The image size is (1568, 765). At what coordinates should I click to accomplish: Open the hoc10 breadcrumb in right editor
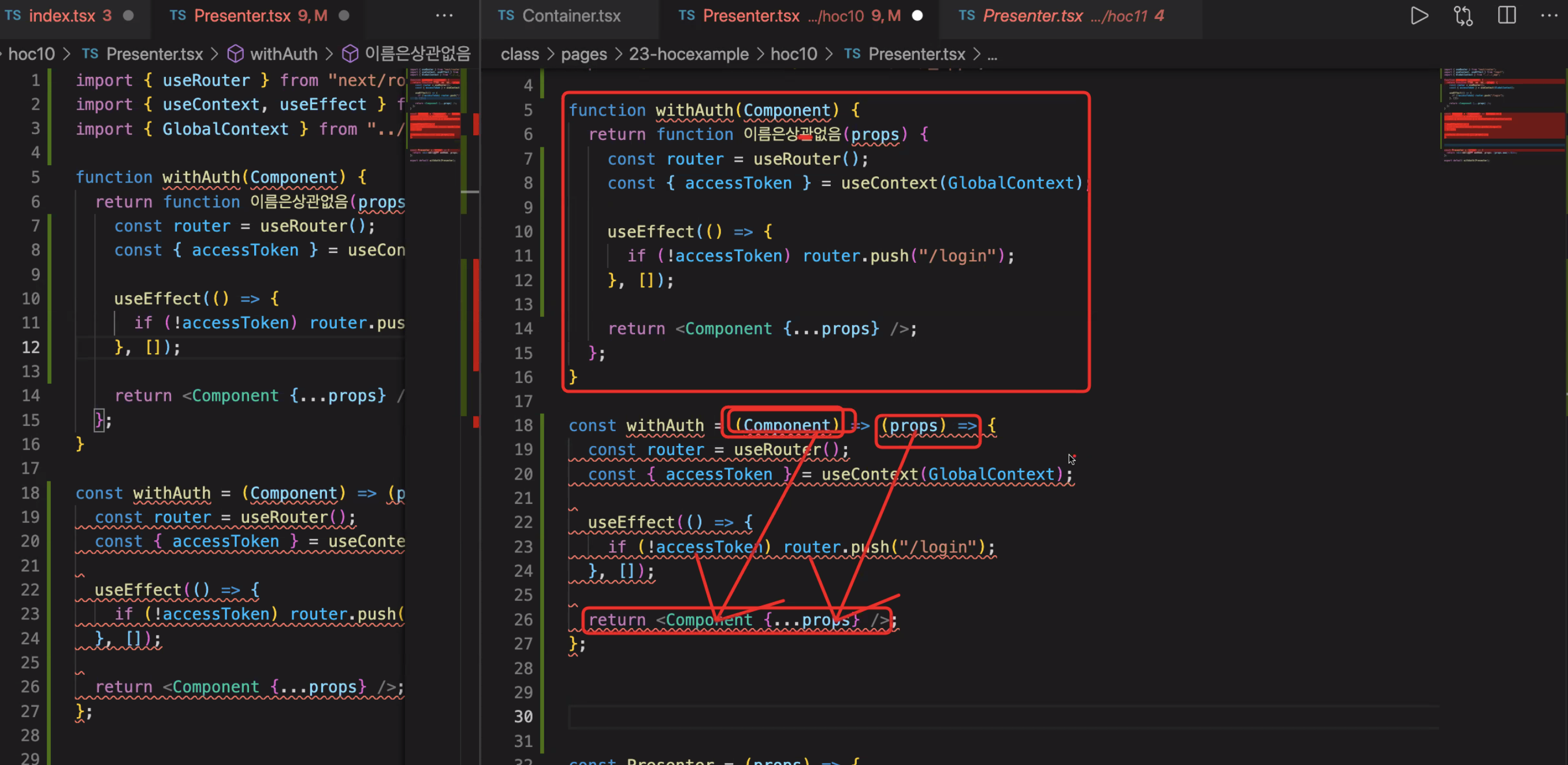(x=793, y=54)
